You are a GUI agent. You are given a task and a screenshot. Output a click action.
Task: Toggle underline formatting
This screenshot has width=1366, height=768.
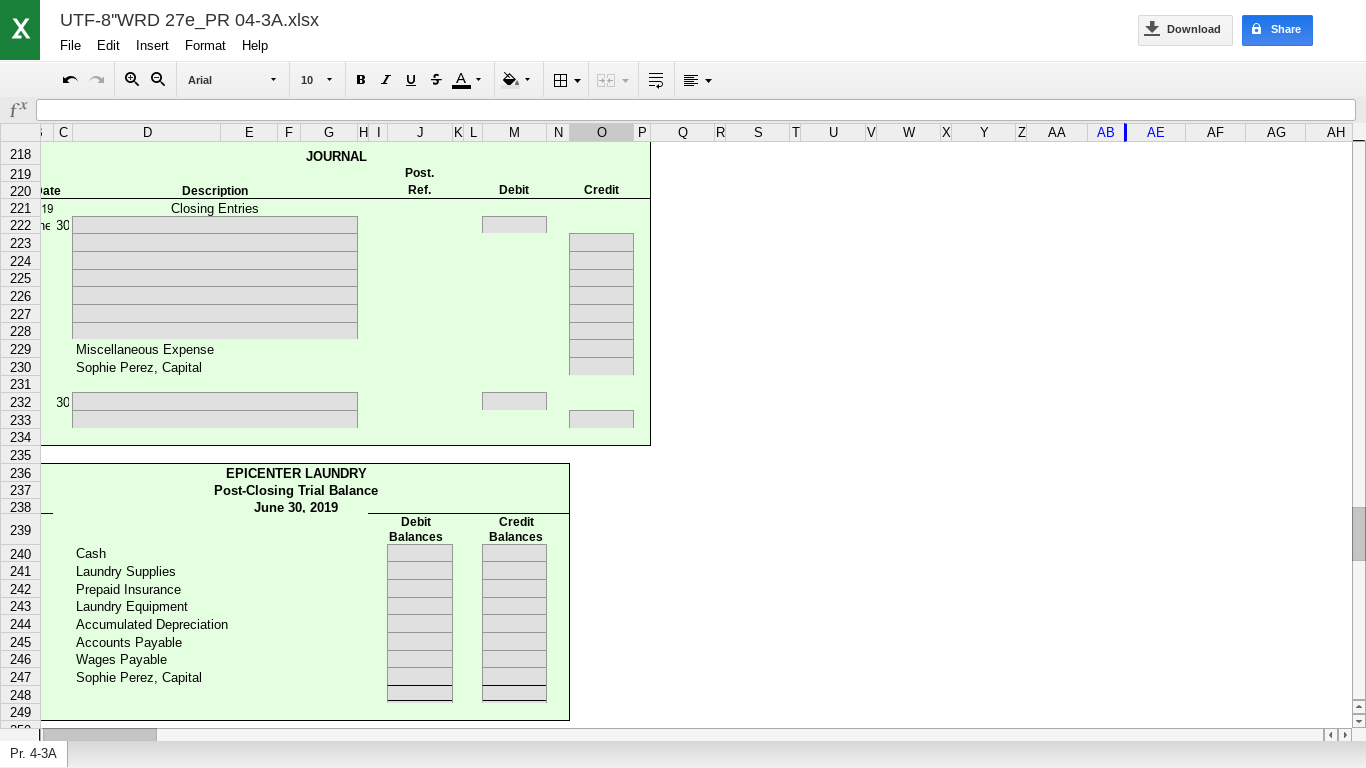(x=411, y=80)
